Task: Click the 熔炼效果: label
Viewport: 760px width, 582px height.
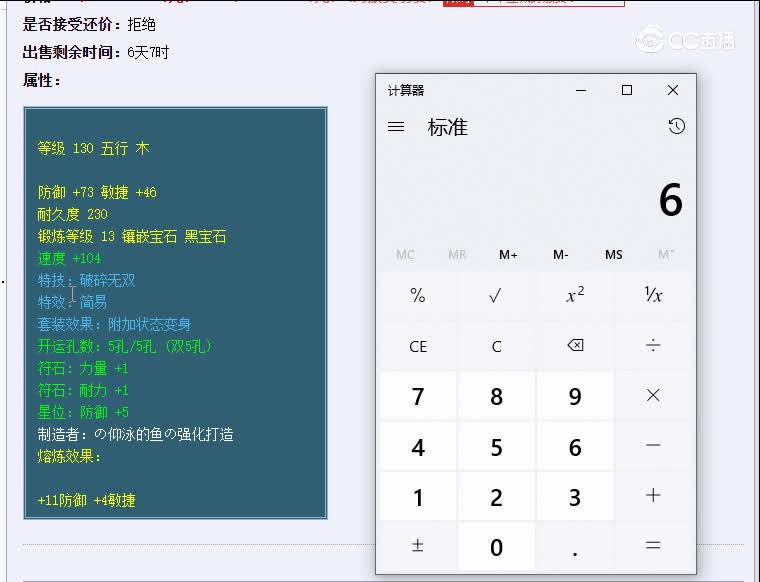Action: (69, 456)
